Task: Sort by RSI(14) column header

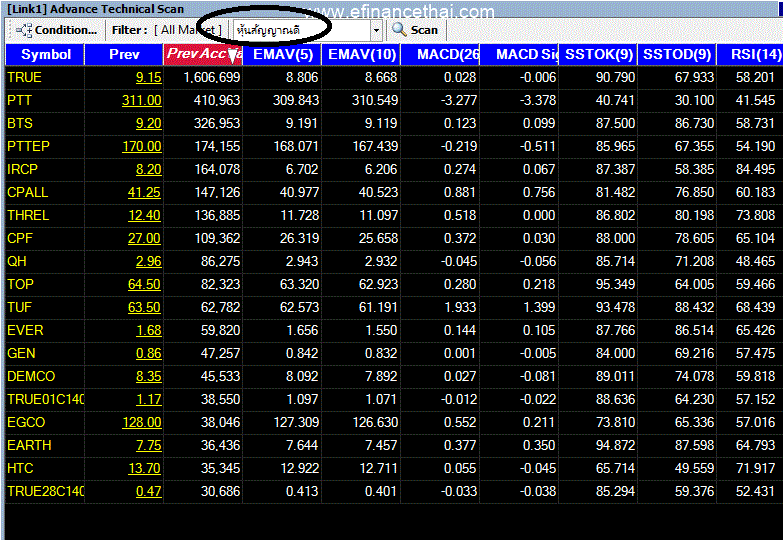Action: [x=751, y=54]
